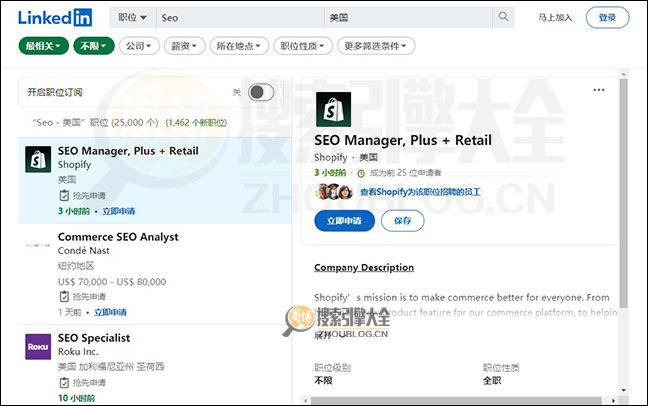The image size is (648, 406).
Task: Click the 马上加入 join now link
Action: [555, 18]
